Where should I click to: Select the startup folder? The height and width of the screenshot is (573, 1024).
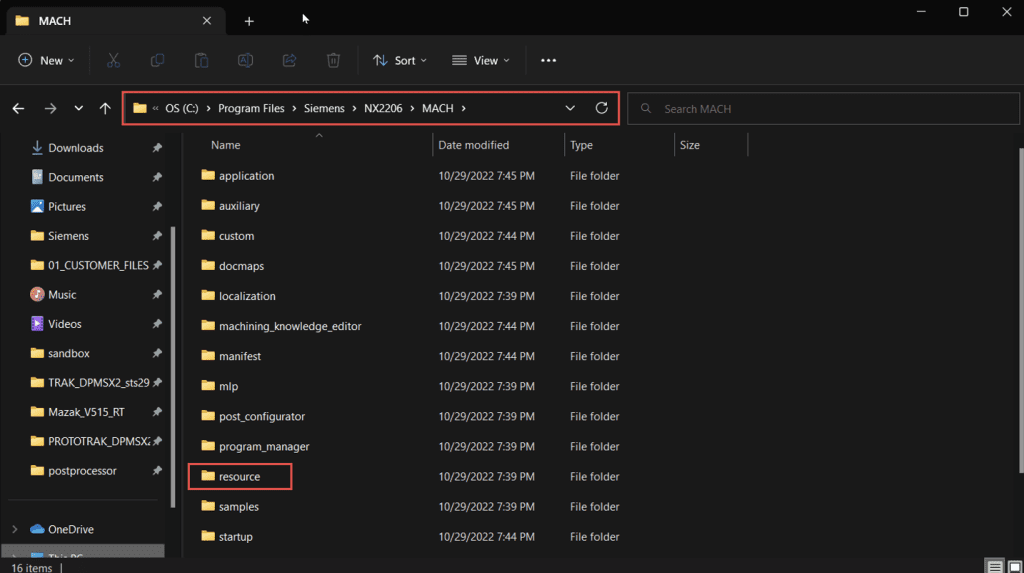[227, 536]
